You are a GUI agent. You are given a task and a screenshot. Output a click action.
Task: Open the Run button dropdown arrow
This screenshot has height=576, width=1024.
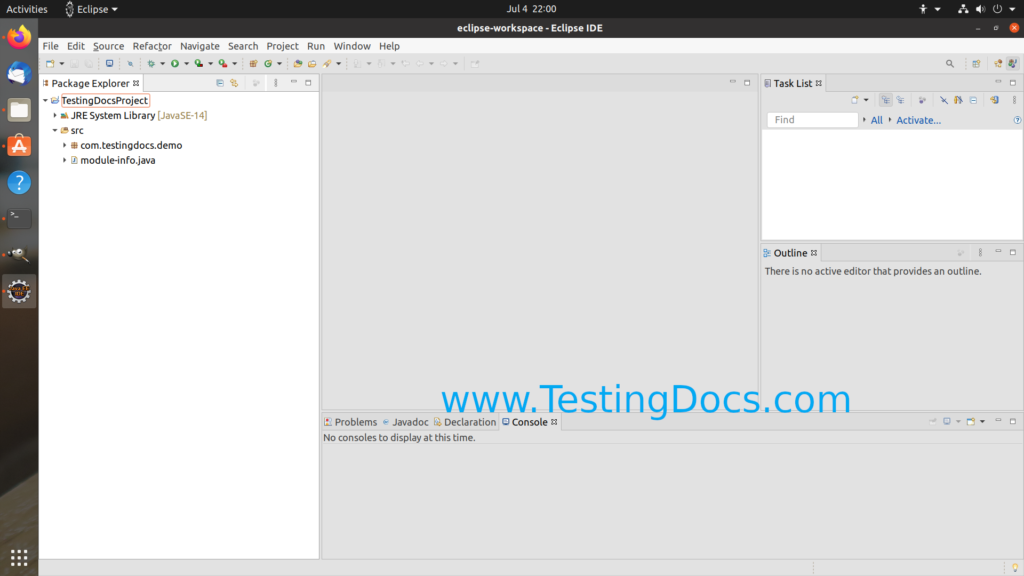pos(186,63)
